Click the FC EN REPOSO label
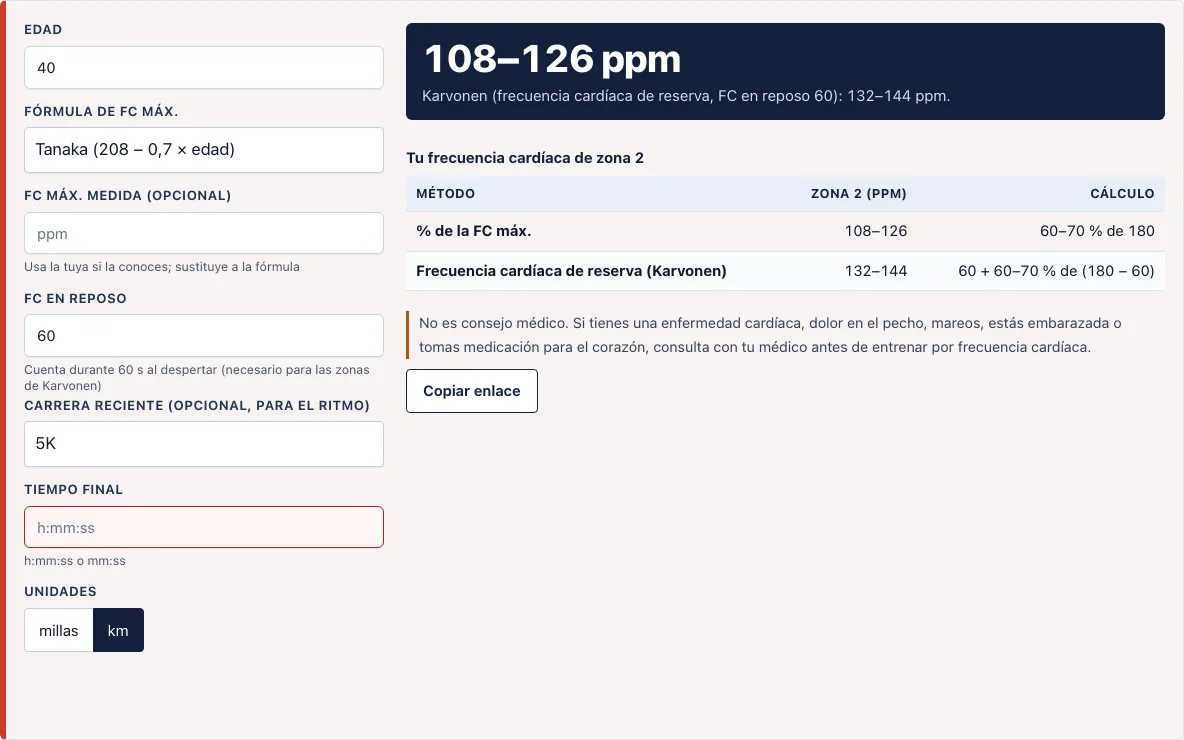Image resolution: width=1184 pixels, height=740 pixels. point(76,298)
